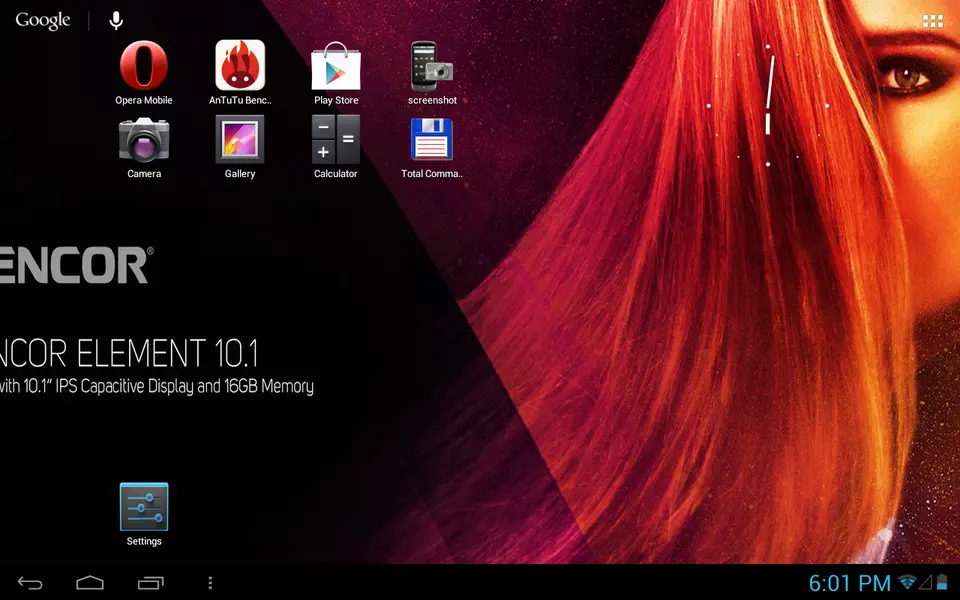
Task: Tap the Wi-Fi signal status icon
Action: point(907,583)
